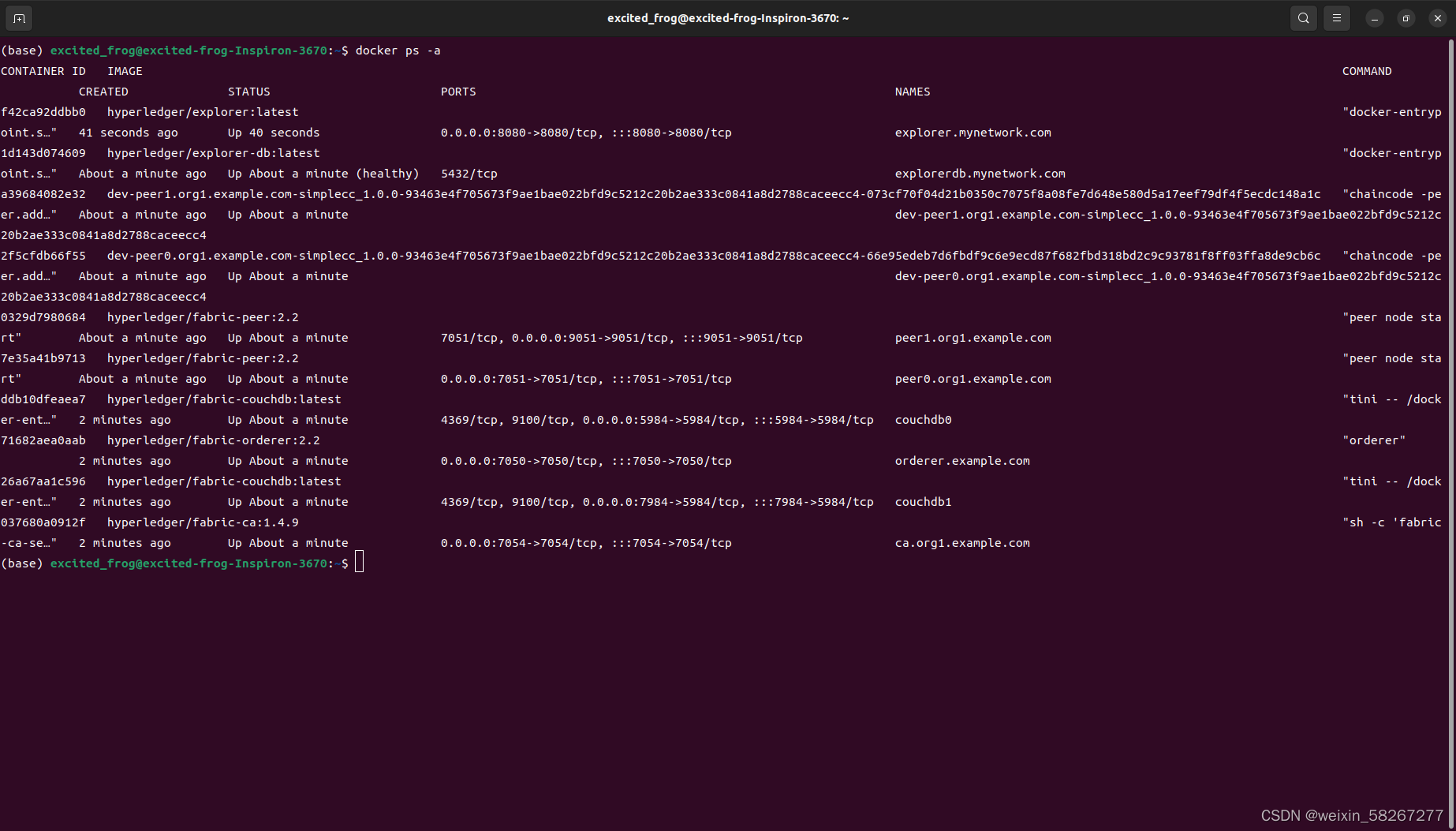Click the STATUS column header
This screenshot has height=831, width=1456.
[x=249, y=92]
